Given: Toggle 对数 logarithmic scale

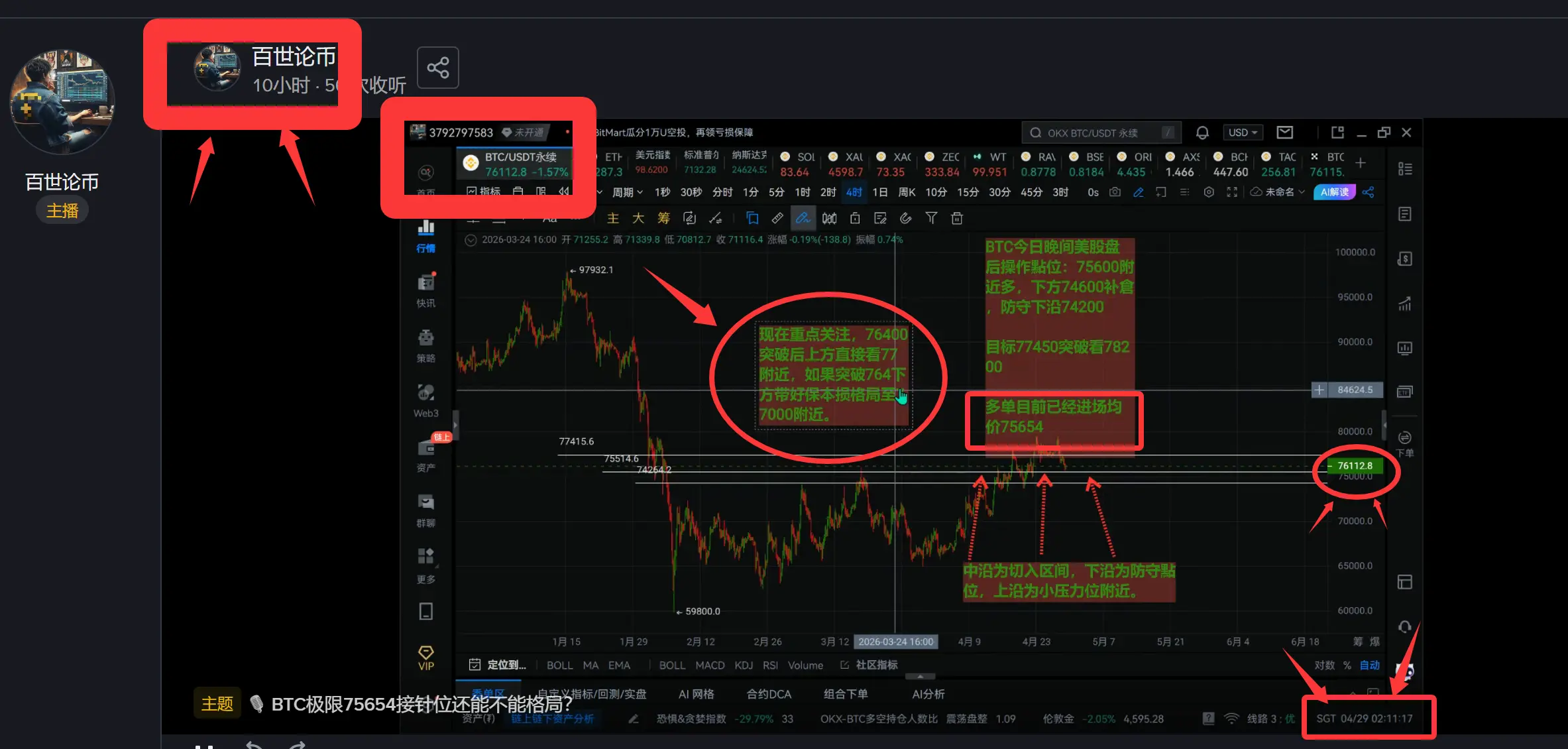Looking at the screenshot, I should click(1324, 665).
